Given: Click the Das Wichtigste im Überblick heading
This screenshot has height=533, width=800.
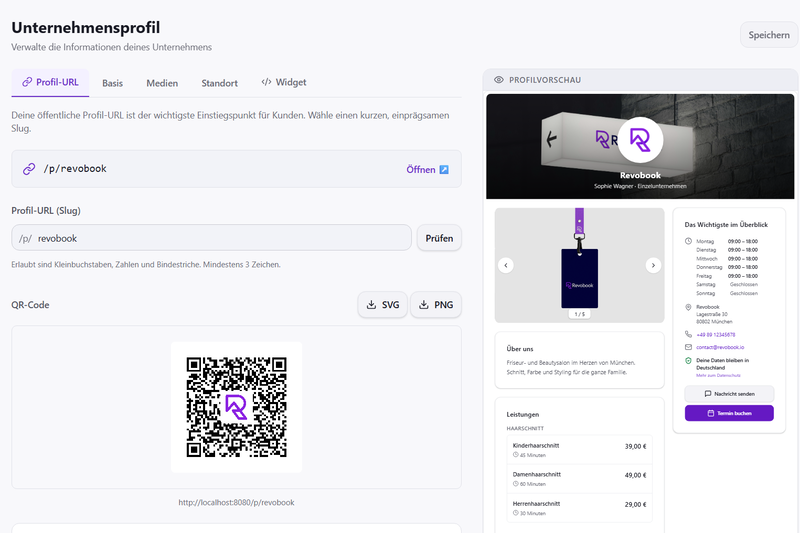Looking at the screenshot, I should (x=726, y=224).
